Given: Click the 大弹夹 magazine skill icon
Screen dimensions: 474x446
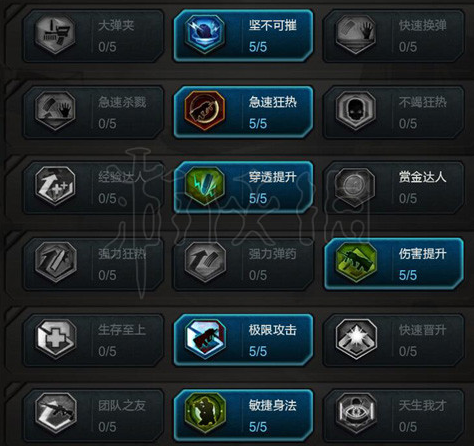Looking at the screenshot, I should click(x=55, y=35).
